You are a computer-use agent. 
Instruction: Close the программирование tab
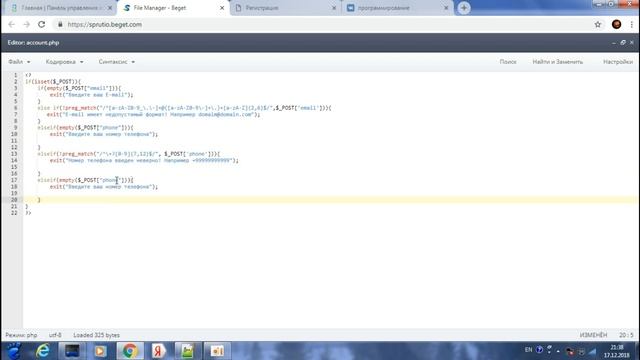point(446,8)
